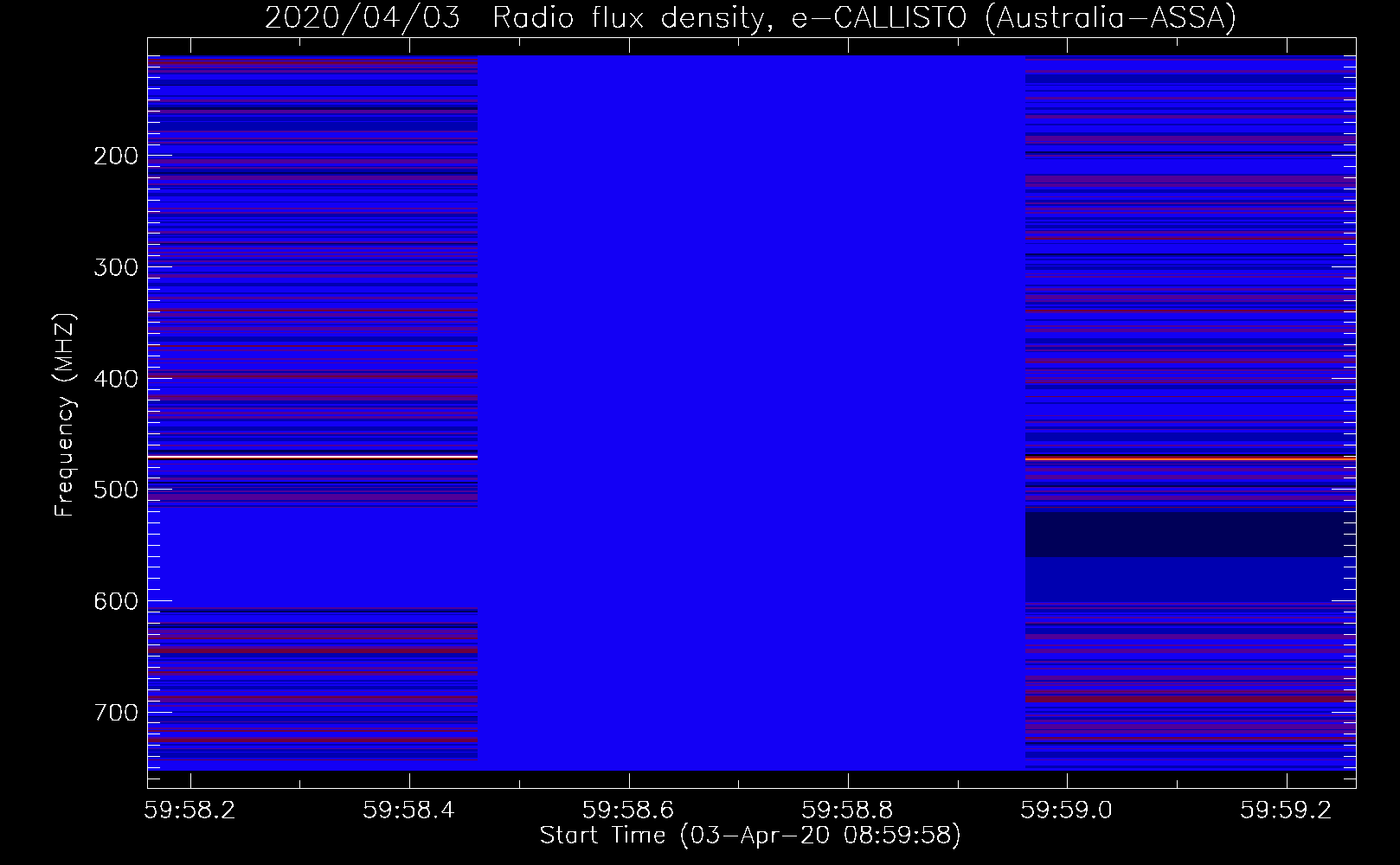Click the 300 frequency tick label
The height and width of the screenshot is (865, 1400).
click(116, 267)
